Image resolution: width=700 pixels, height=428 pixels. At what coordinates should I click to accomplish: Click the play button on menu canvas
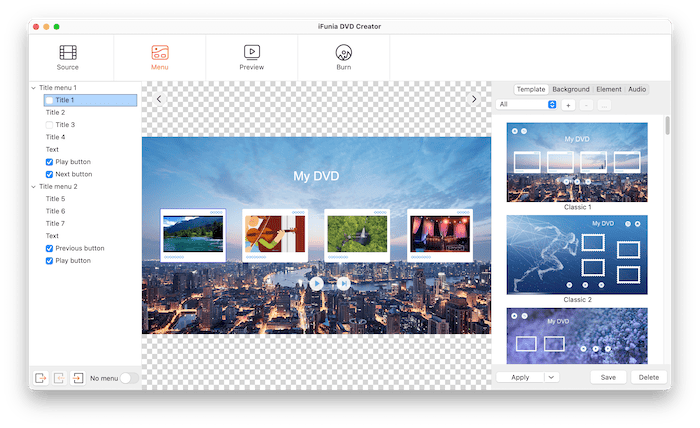(317, 283)
